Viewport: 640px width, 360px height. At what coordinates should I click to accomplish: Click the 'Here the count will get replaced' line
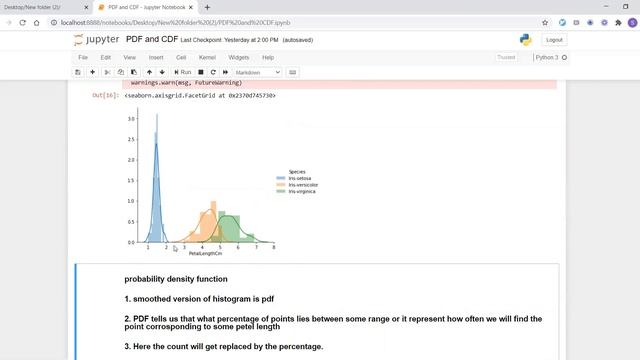224,347
